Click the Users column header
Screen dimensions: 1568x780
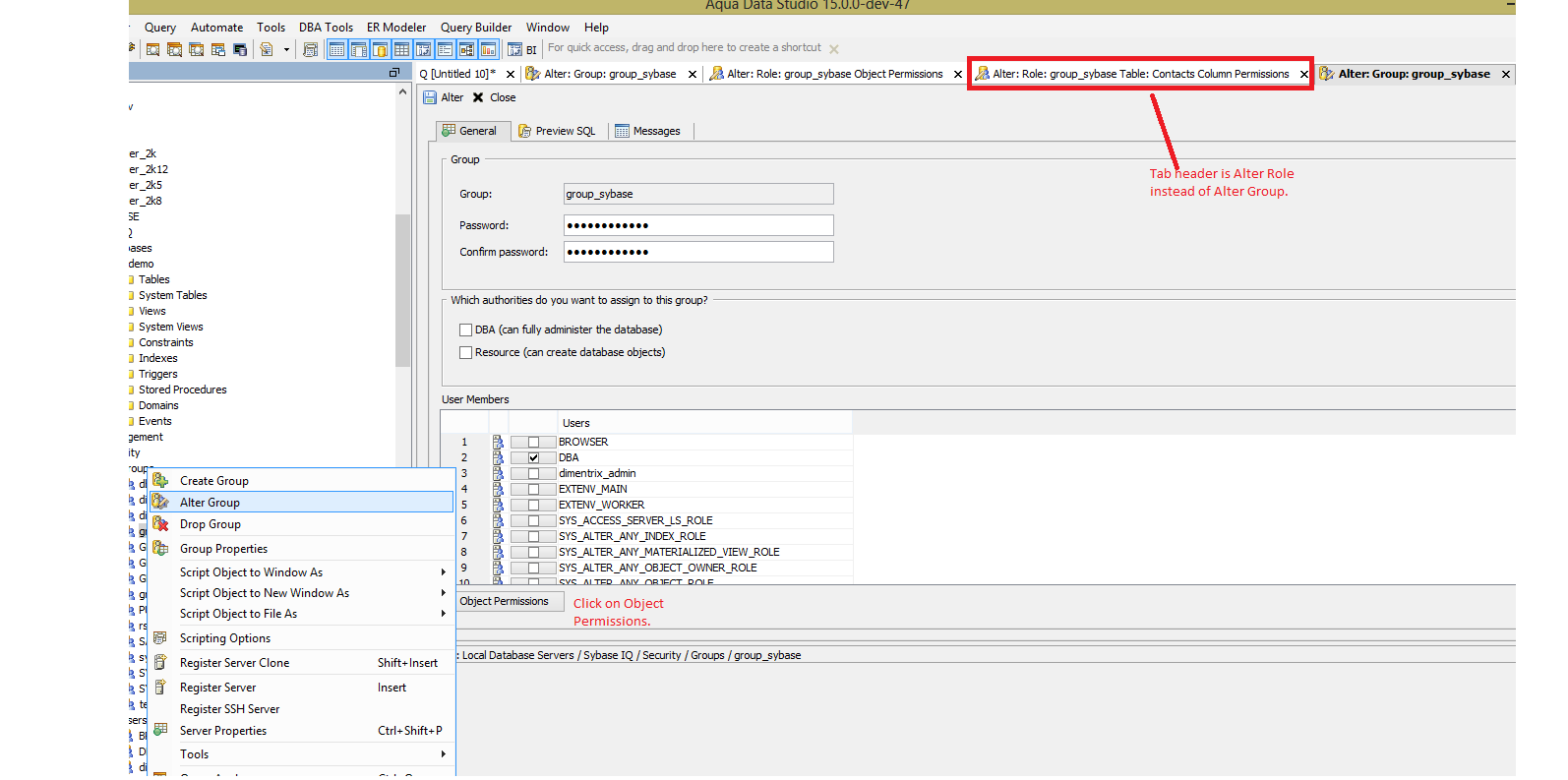704,423
